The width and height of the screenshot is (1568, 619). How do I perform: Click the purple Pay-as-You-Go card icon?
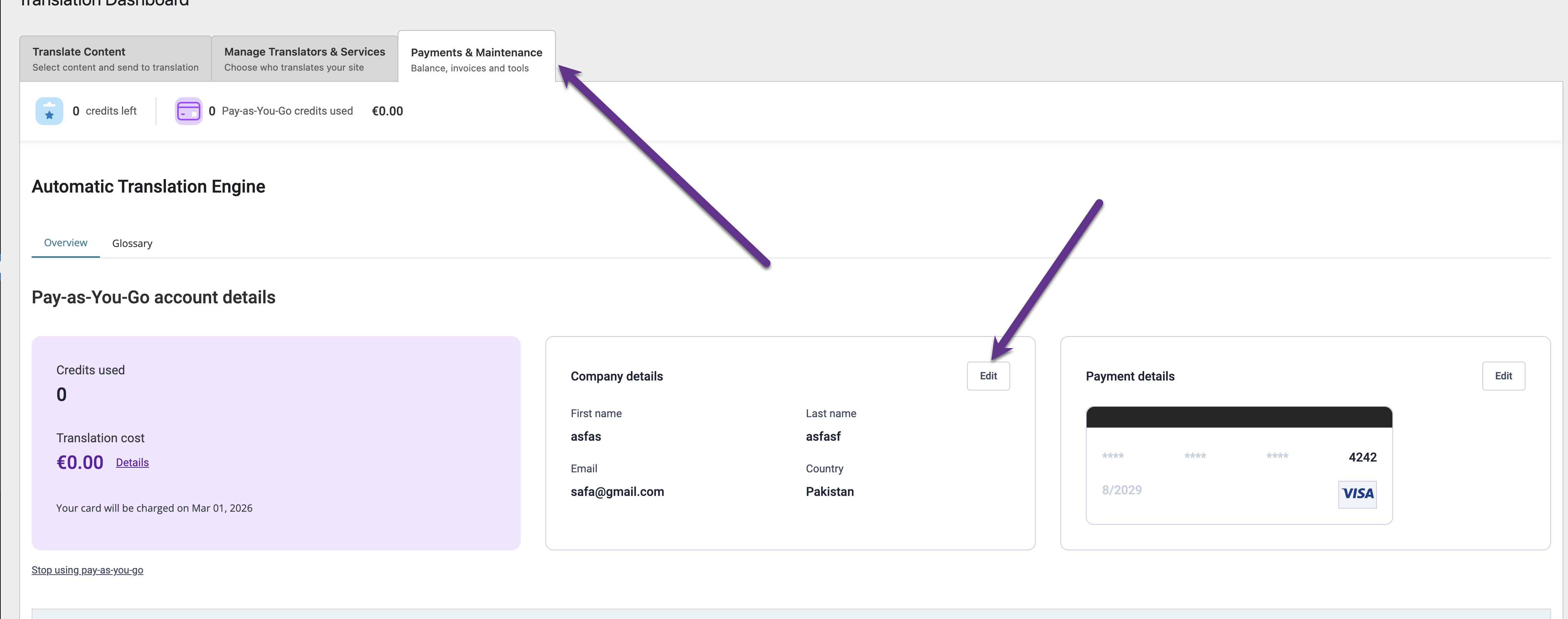coord(188,112)
